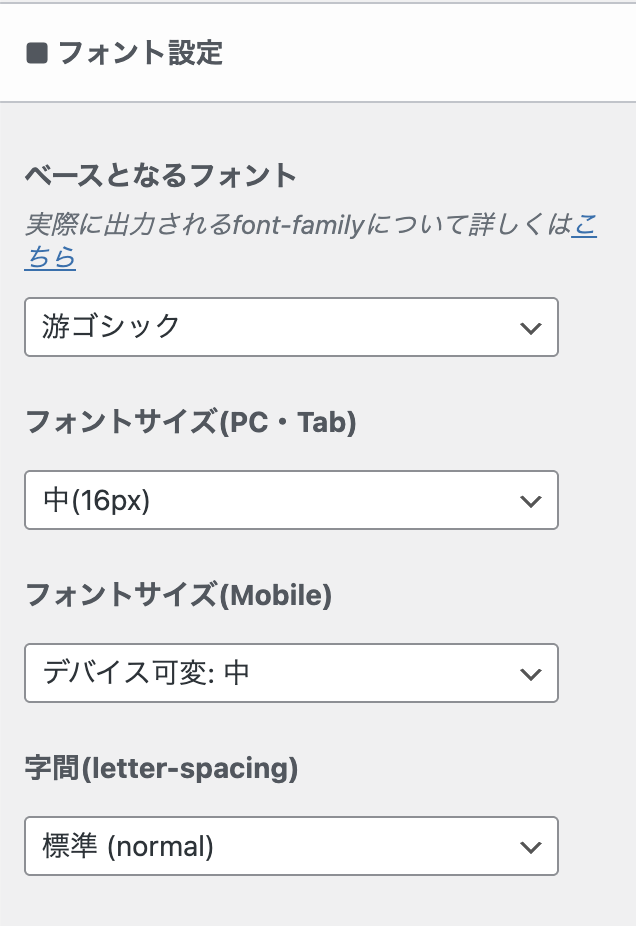This screenshot has width=636, height=926.
Task: Click the 游ゴシック selected value text
Action: tap(112, 327)
